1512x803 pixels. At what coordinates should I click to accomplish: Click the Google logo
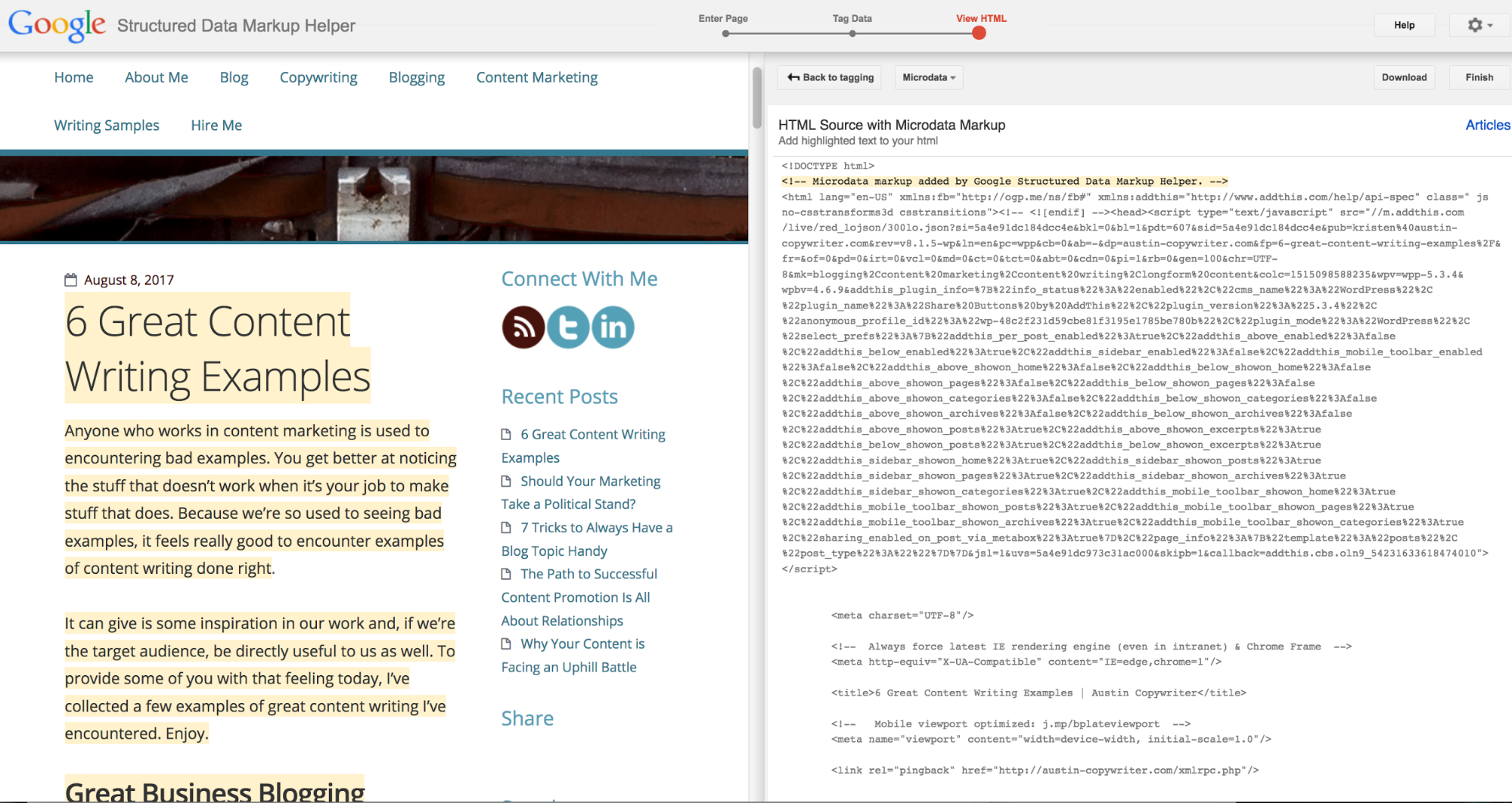pyautogui.click(x=57, y=25)
